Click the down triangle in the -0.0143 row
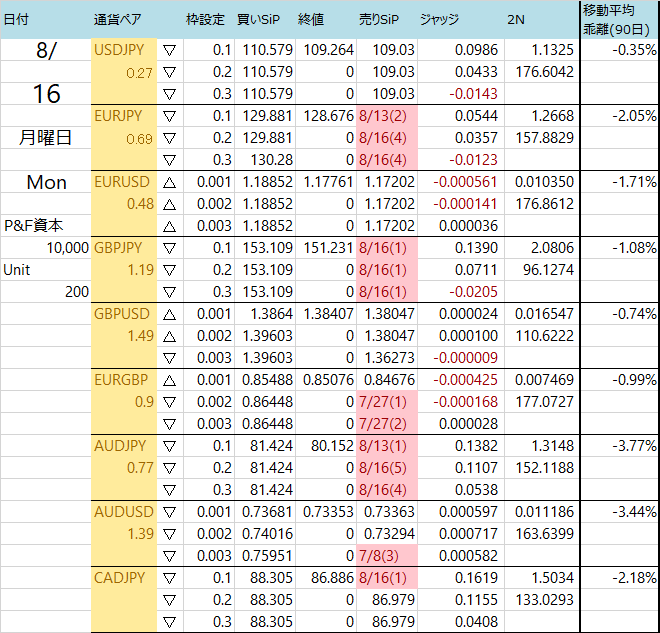 pos(169,94)
